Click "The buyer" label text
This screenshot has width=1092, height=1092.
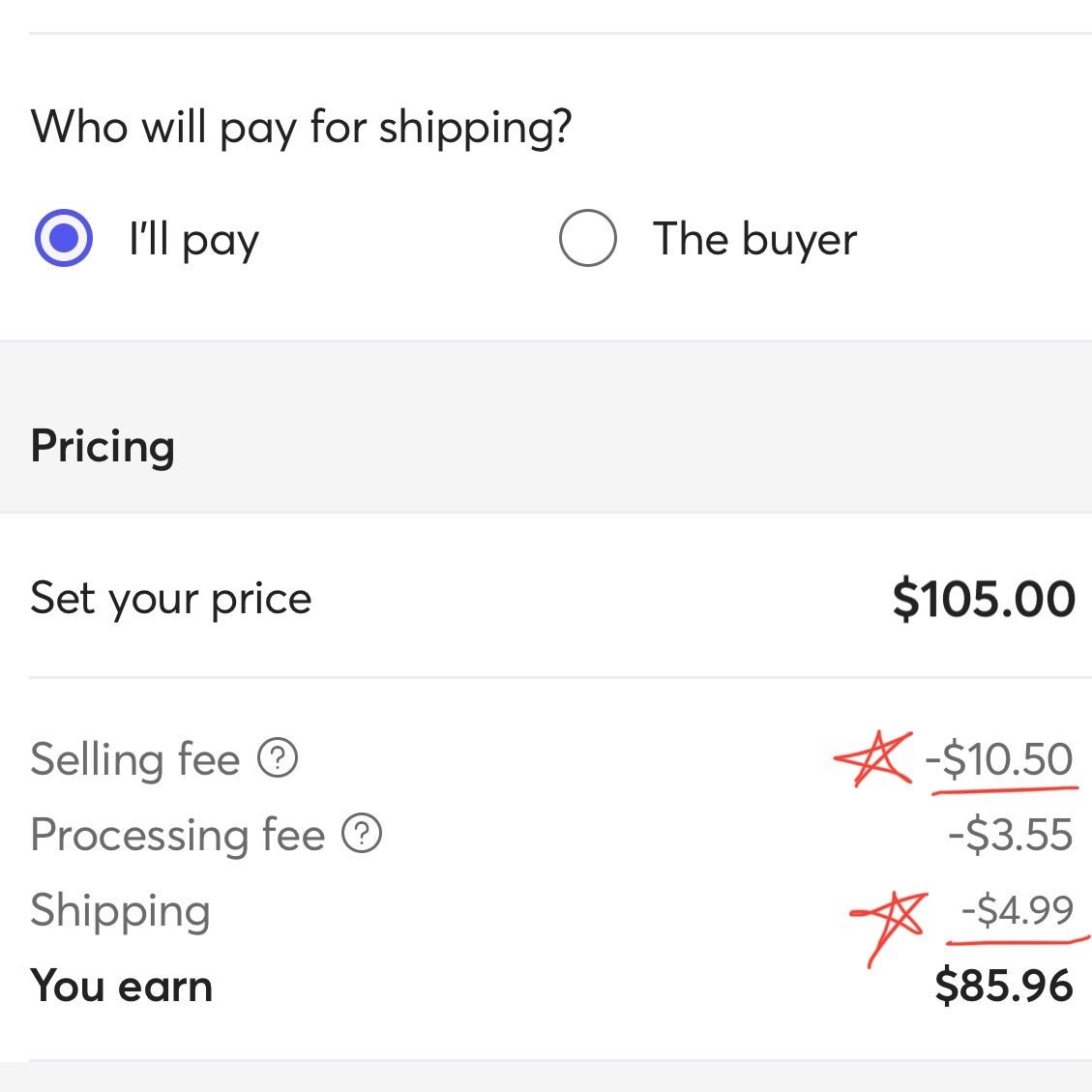pos(754,240)
